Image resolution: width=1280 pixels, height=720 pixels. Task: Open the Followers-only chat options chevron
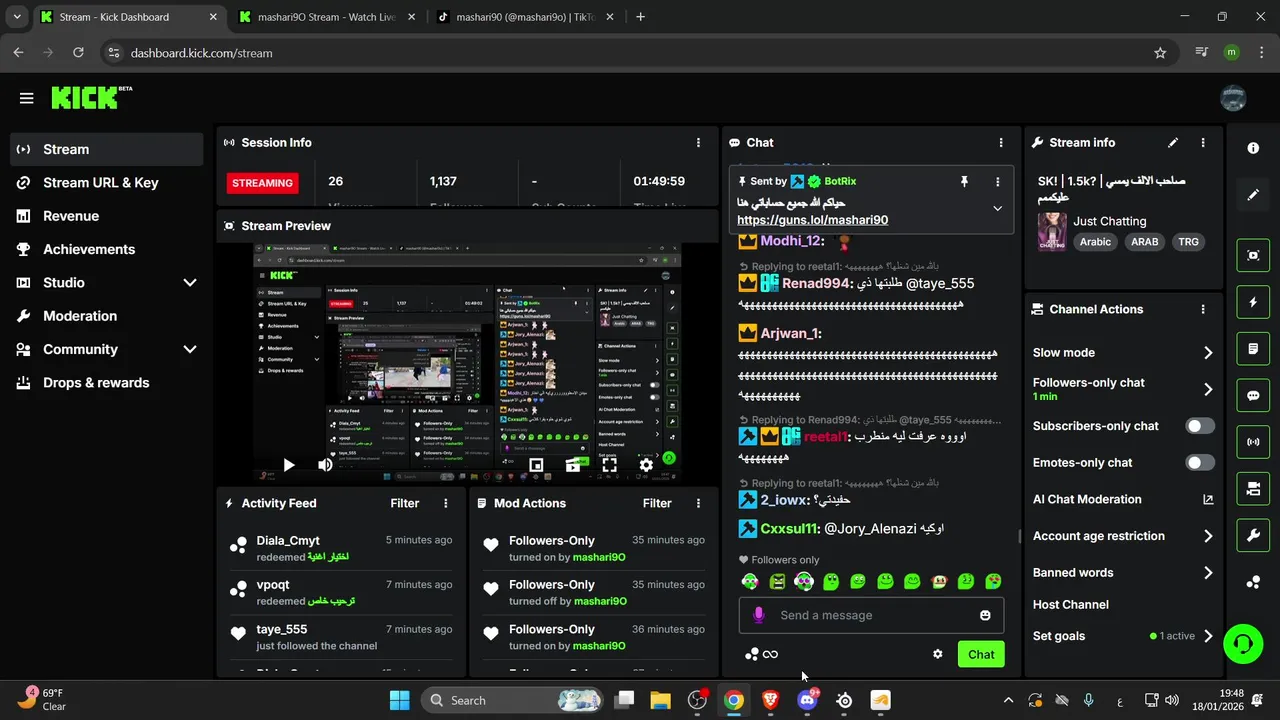[x=1208, y=389]
